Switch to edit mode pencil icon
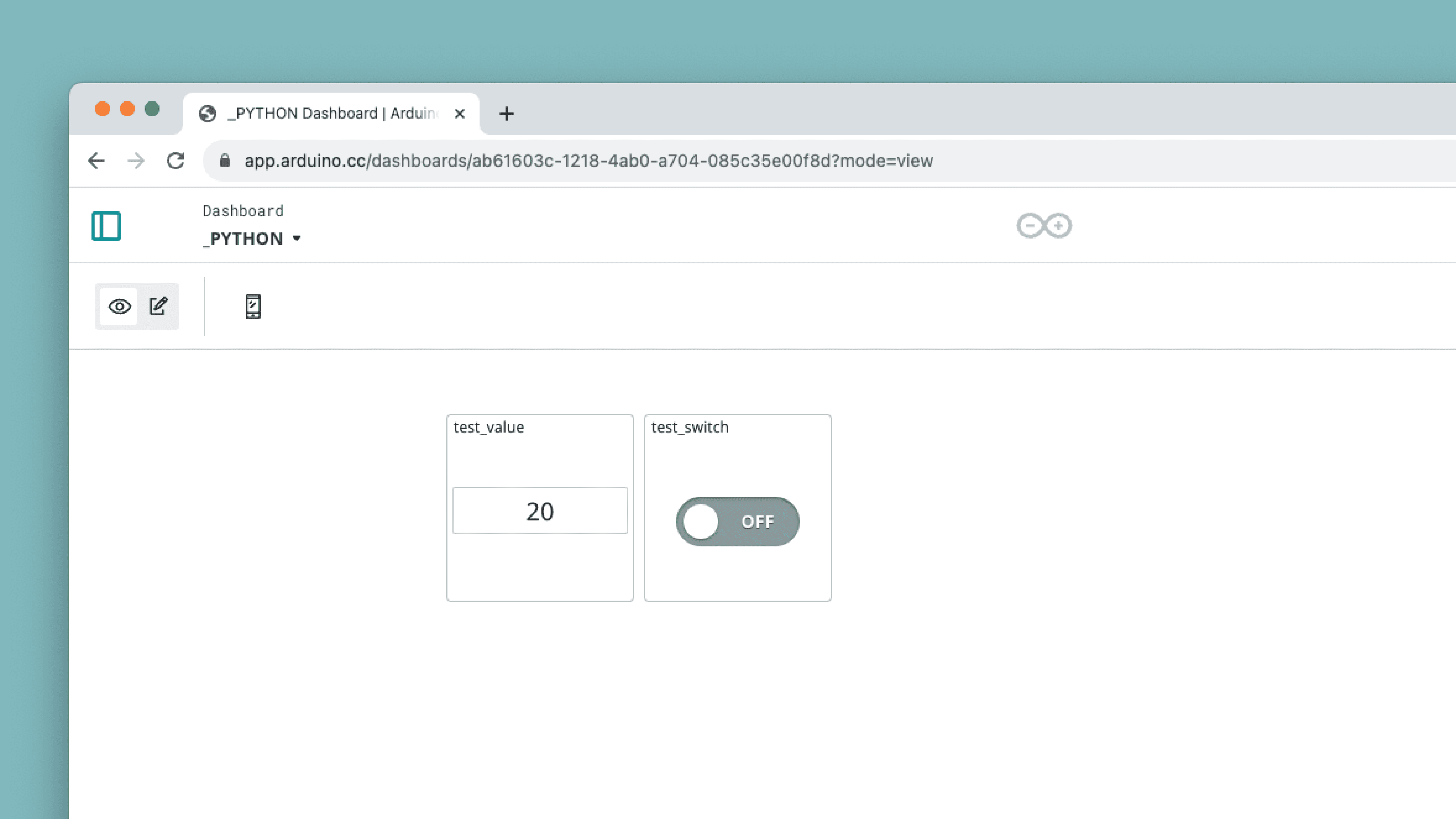Screen dimensions: 1456x819 click(158, 306)
